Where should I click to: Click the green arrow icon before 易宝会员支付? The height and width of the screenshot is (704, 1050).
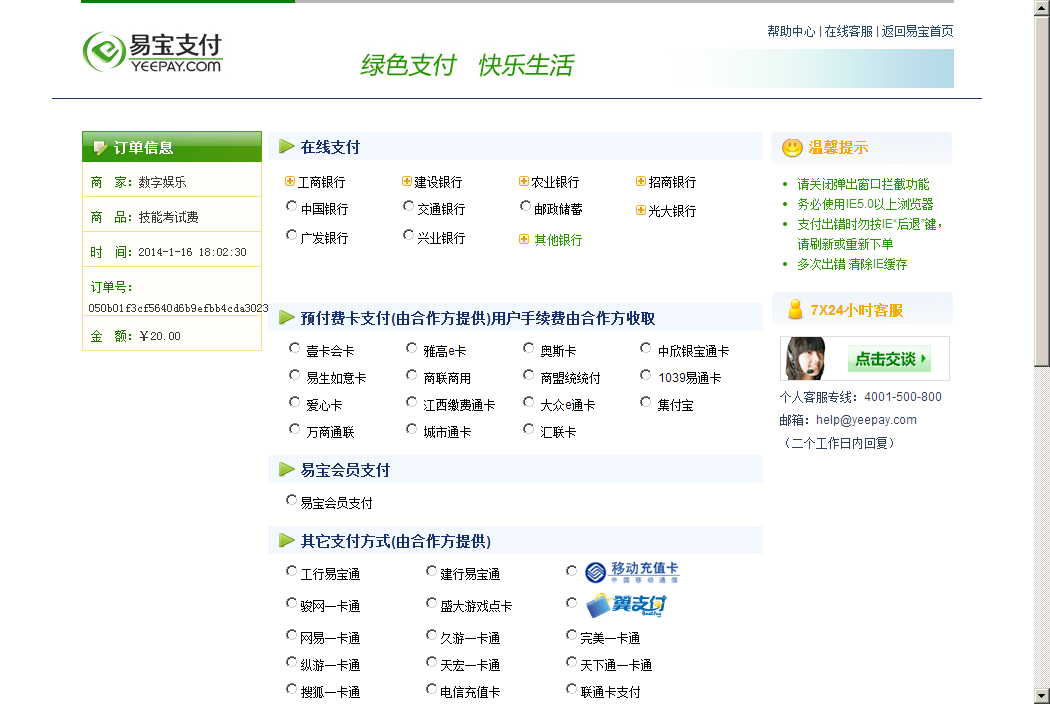[x=284, y=467]
